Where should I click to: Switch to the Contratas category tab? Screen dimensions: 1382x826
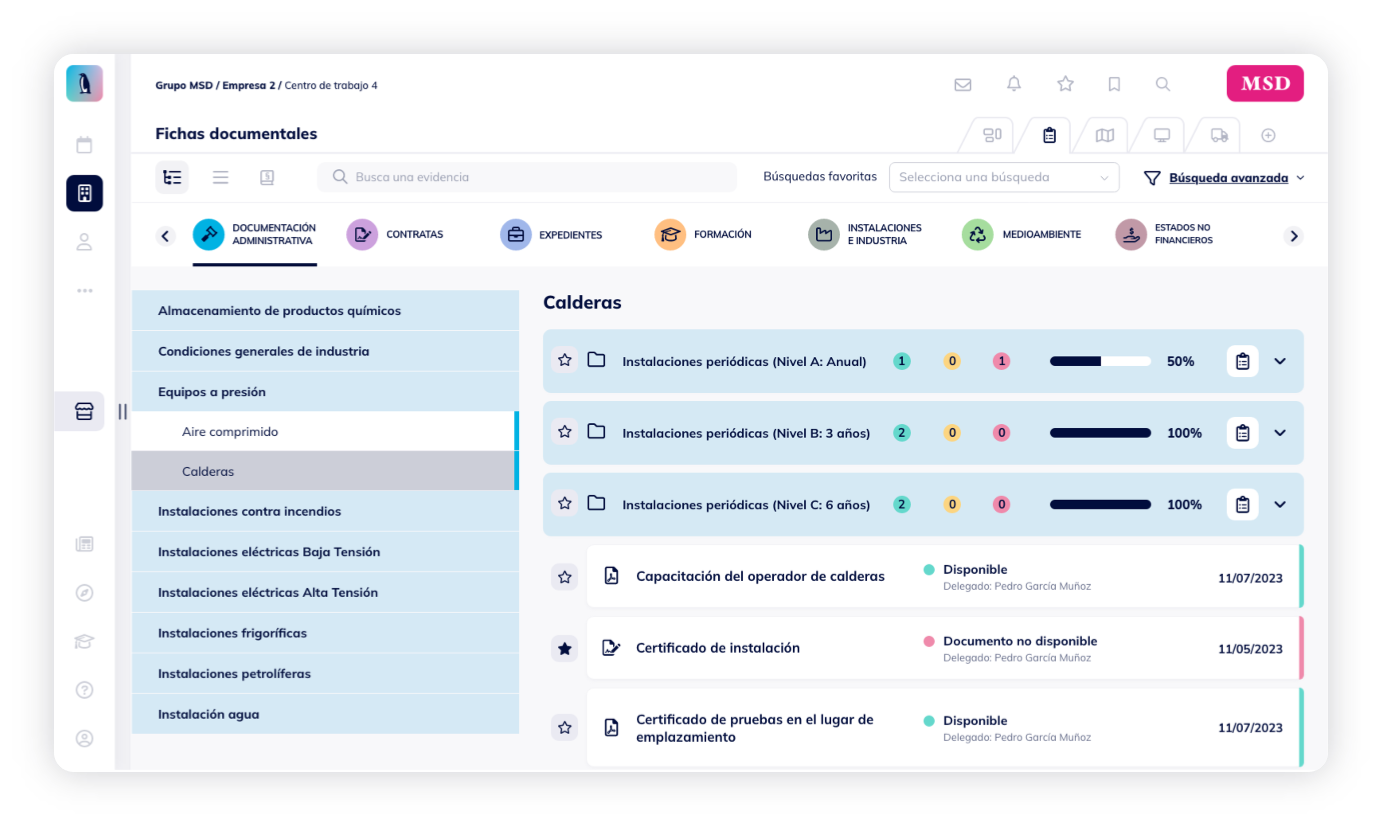point(396,235)
